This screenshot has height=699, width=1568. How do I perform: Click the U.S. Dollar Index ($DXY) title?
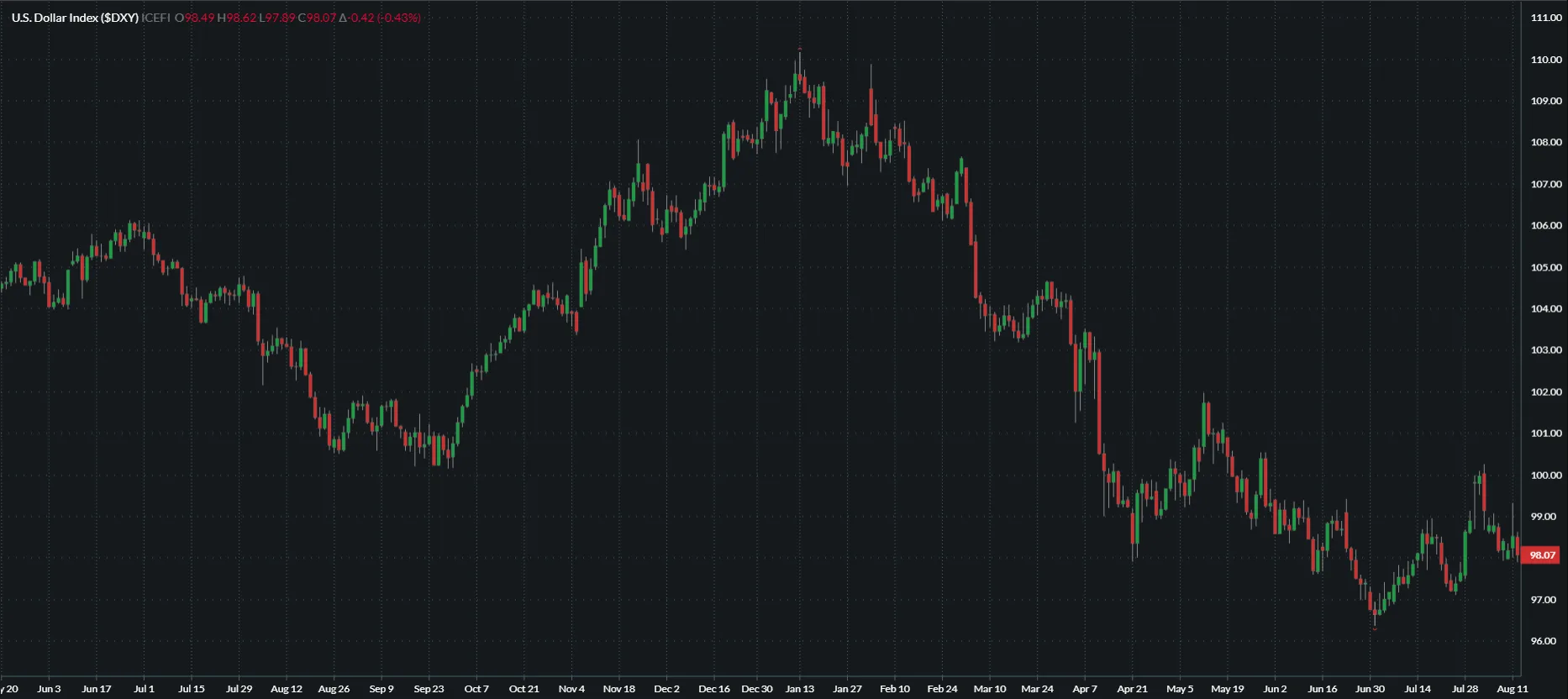coord(75,18)
